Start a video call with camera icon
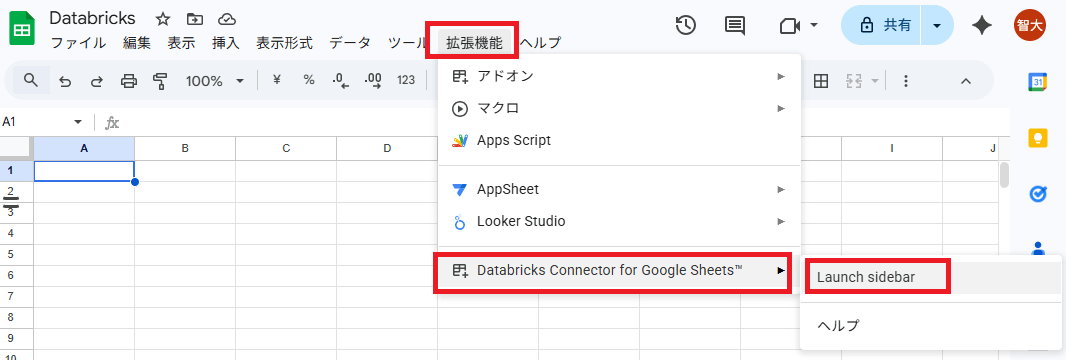 (789, 26)
